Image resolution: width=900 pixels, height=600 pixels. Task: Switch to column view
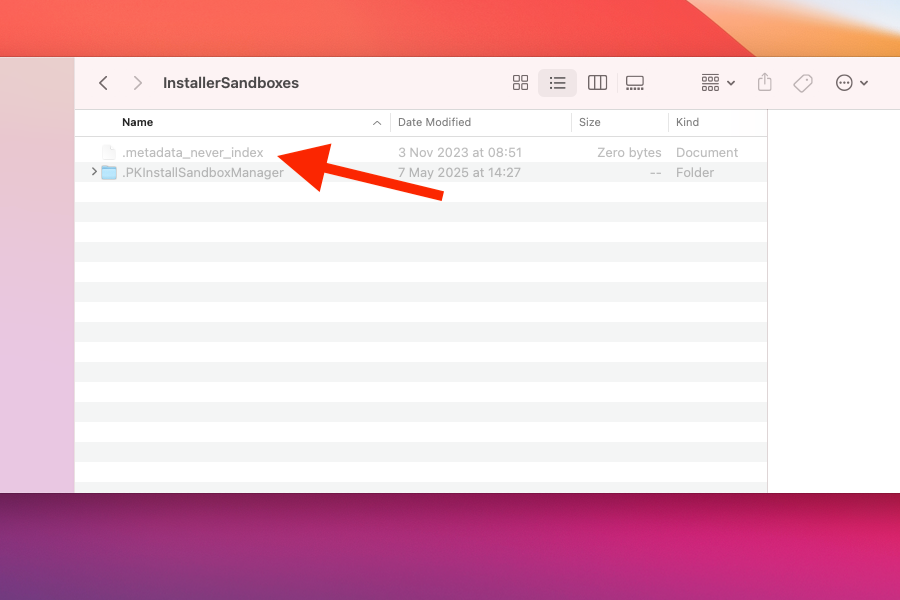click(597, 83)
